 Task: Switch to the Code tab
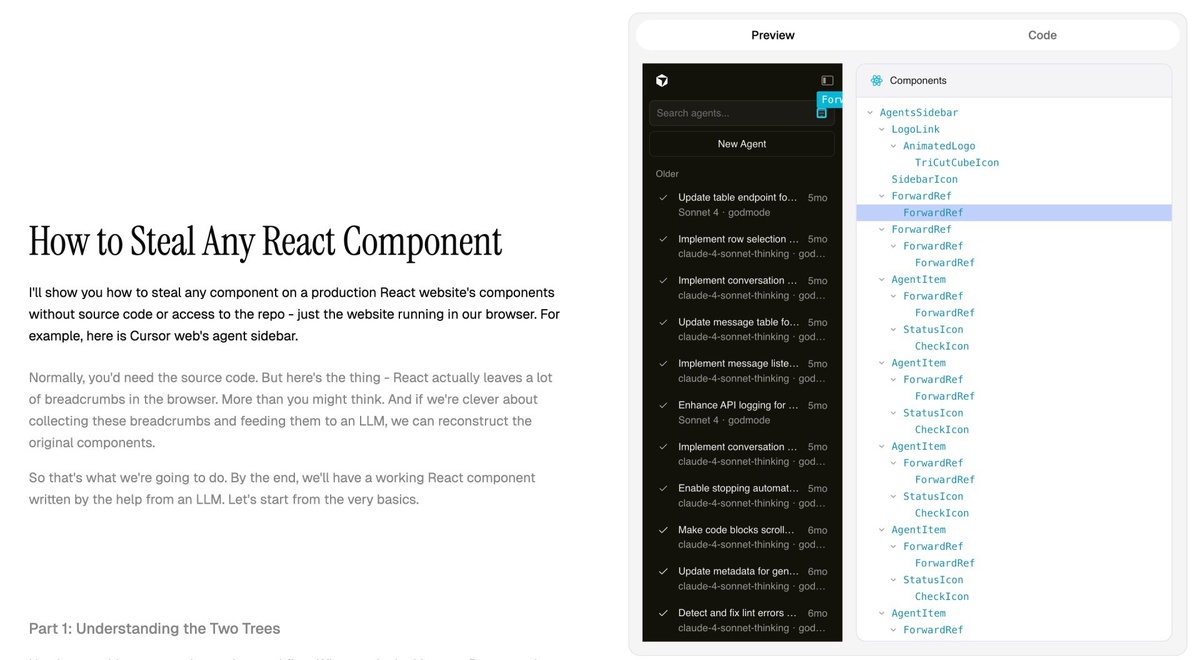pos(1042,35)
